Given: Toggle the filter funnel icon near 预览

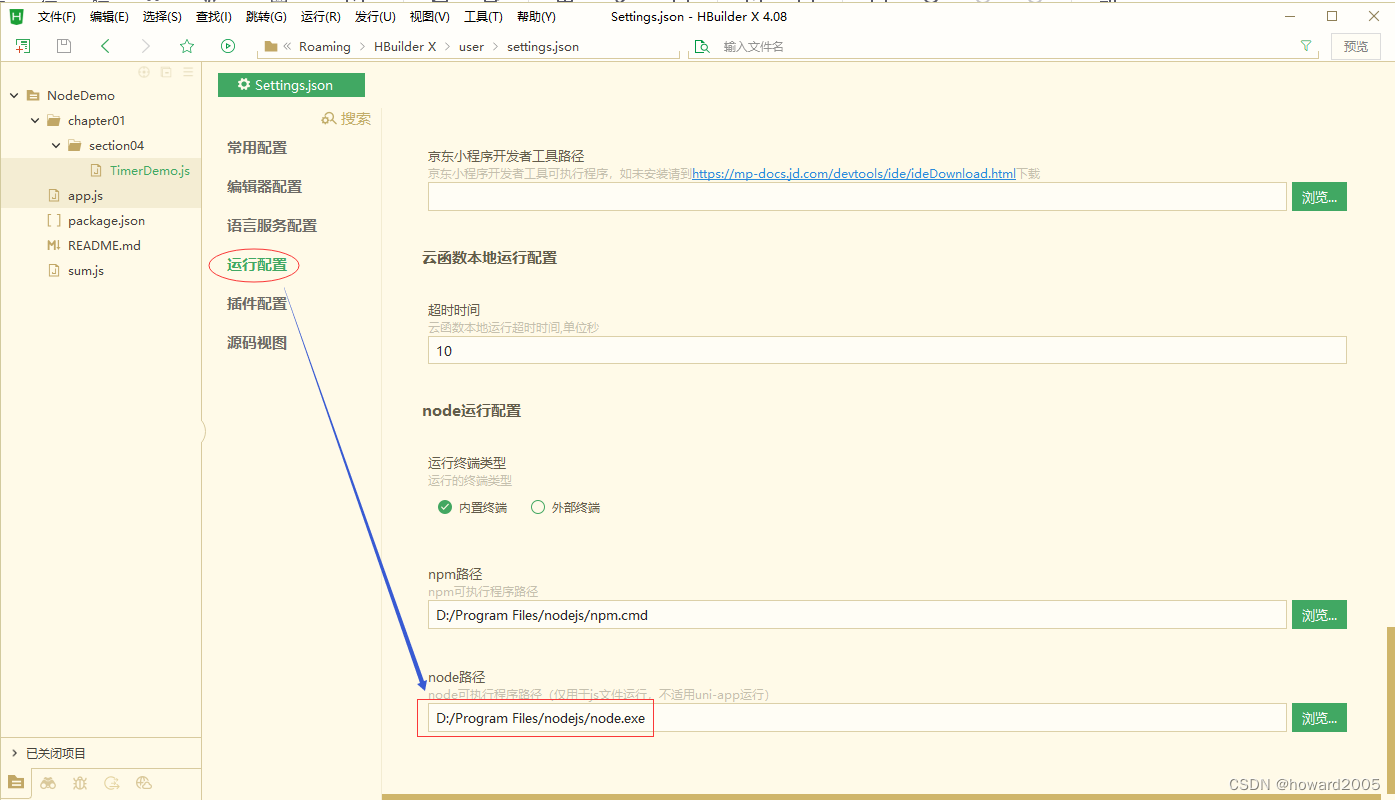Looking at the screenshot, I should click(1306, 45).
